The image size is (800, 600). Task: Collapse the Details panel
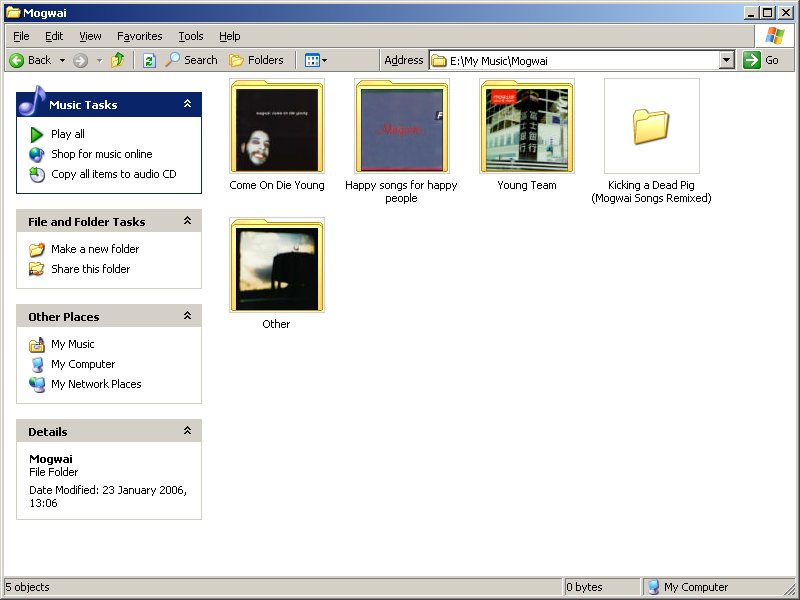coord(187,431)
